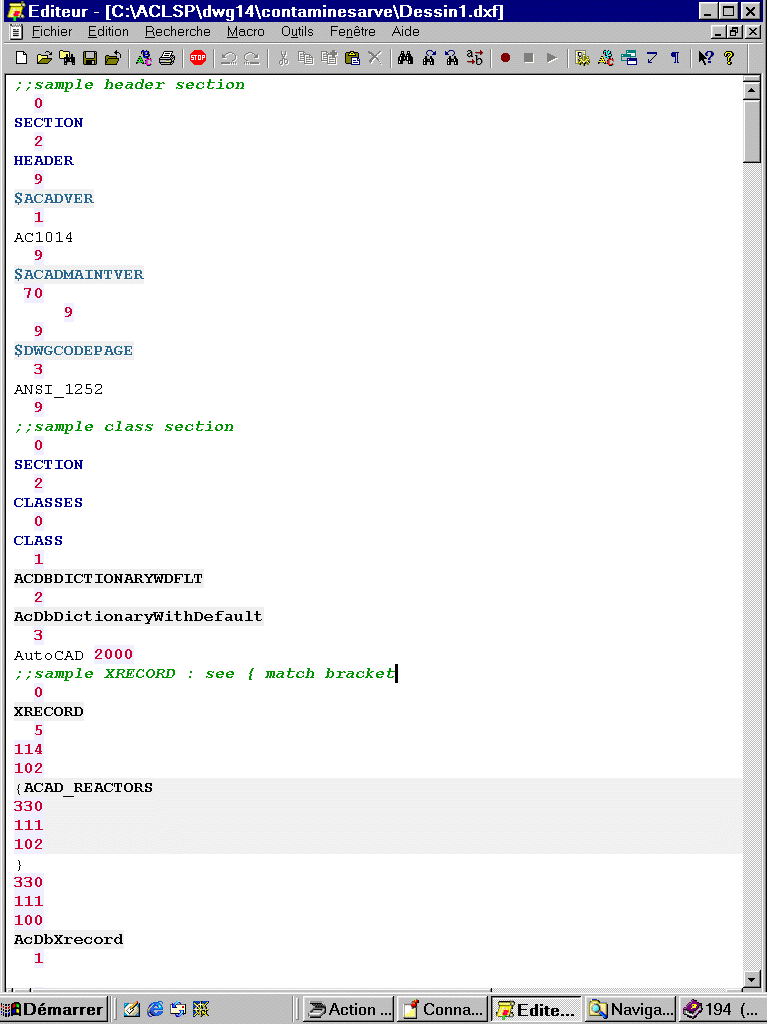Redo the edit with the redo arrow

(252, 58)
